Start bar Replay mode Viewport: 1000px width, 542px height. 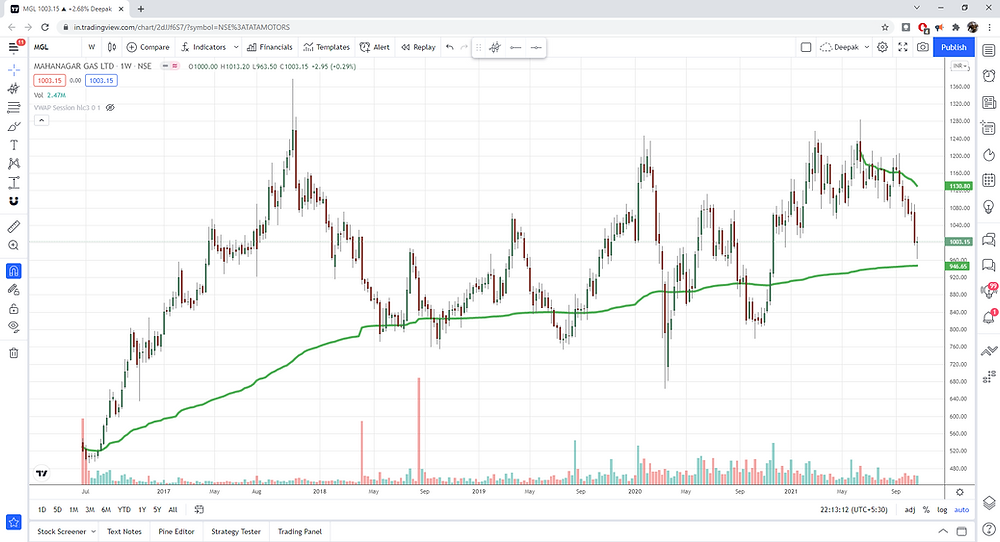(418, 47)
